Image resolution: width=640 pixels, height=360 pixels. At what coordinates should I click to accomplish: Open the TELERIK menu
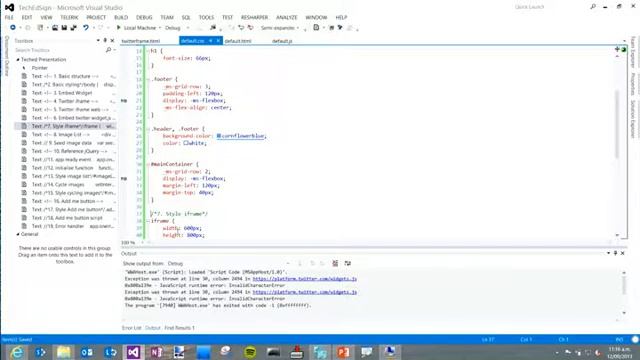(69, 17)
